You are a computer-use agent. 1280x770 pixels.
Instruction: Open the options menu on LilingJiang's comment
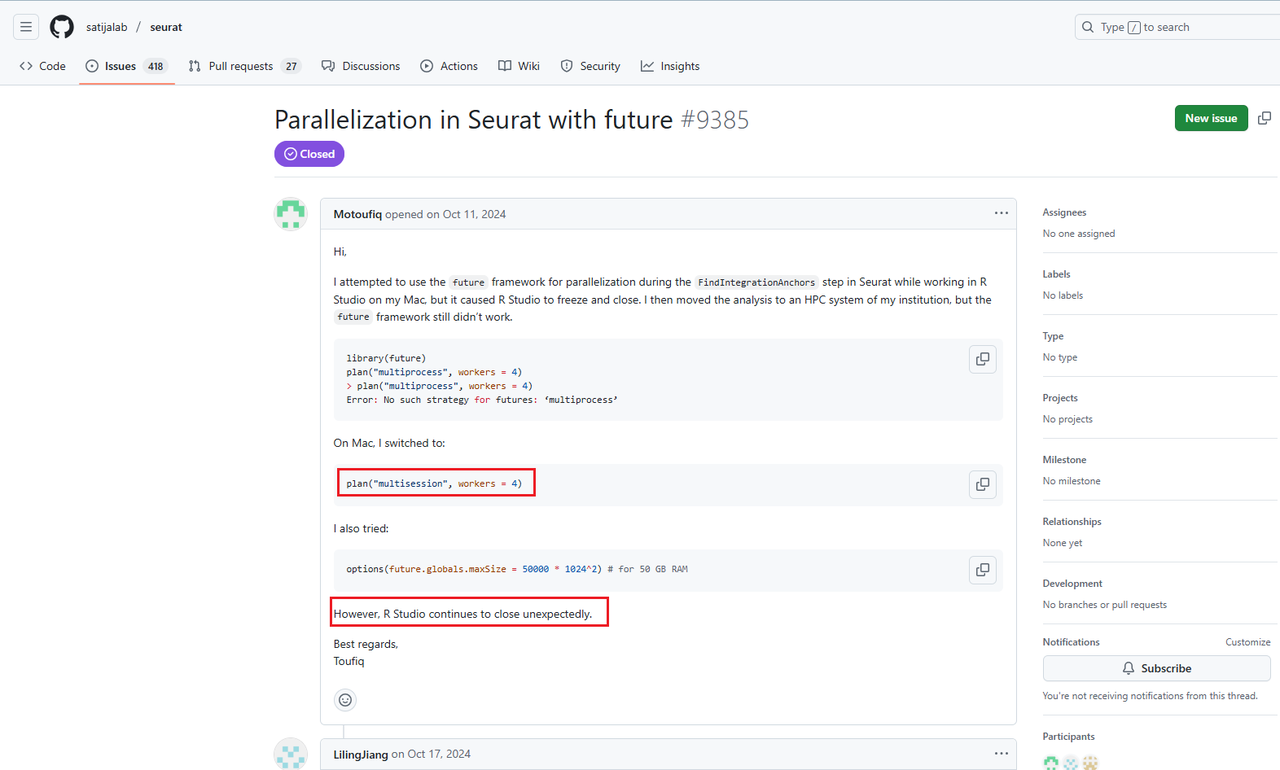(x=1001, y=753)
